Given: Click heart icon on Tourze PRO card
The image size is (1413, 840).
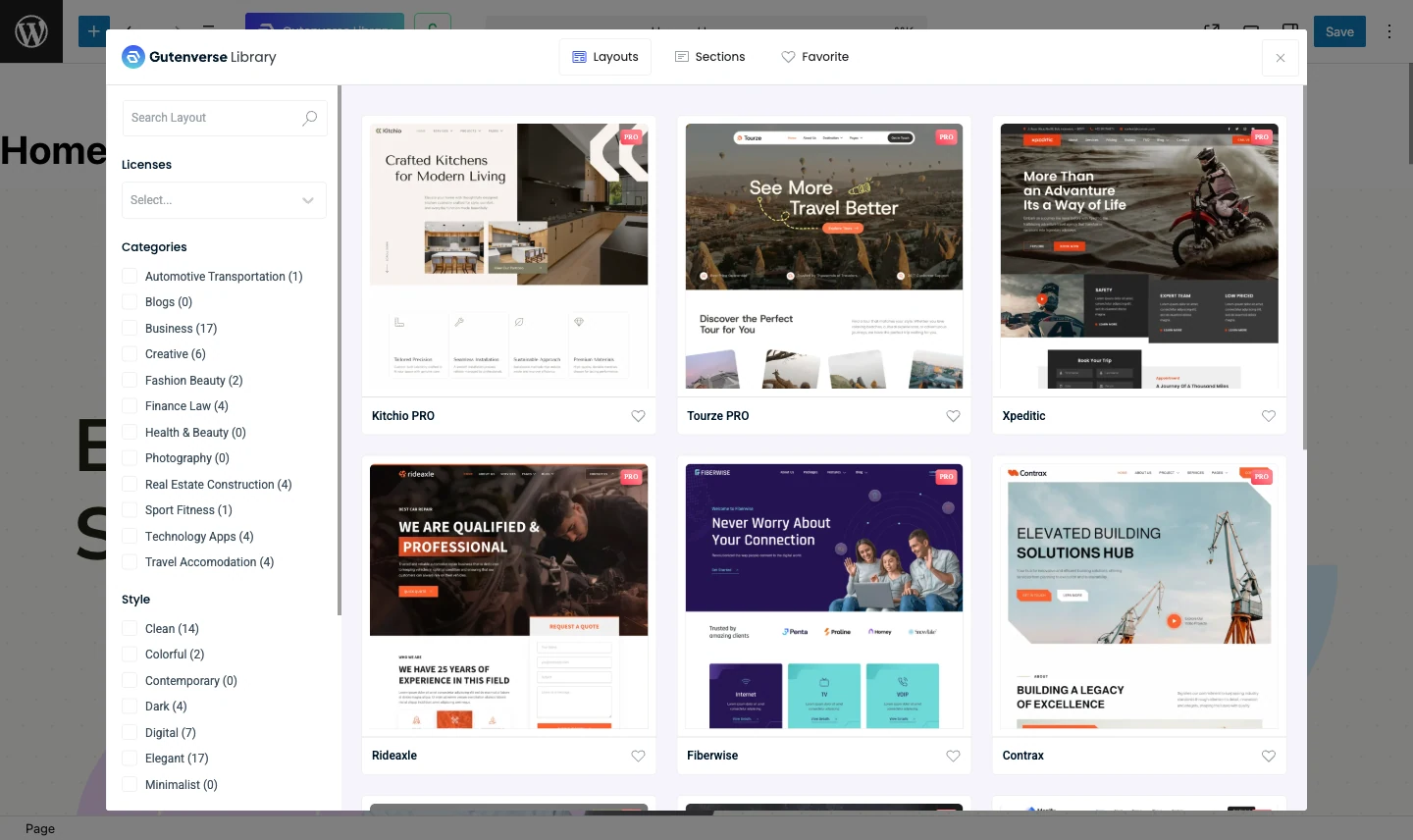Looking at the screenshot, I should click(953, 416).
